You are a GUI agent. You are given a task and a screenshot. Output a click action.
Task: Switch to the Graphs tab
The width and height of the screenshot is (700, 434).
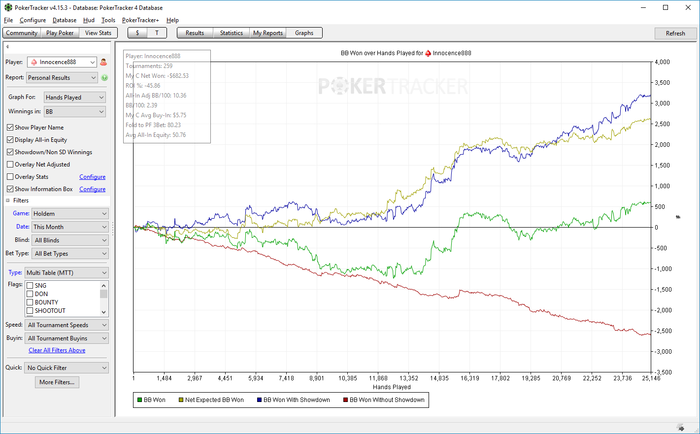[304, 33]
